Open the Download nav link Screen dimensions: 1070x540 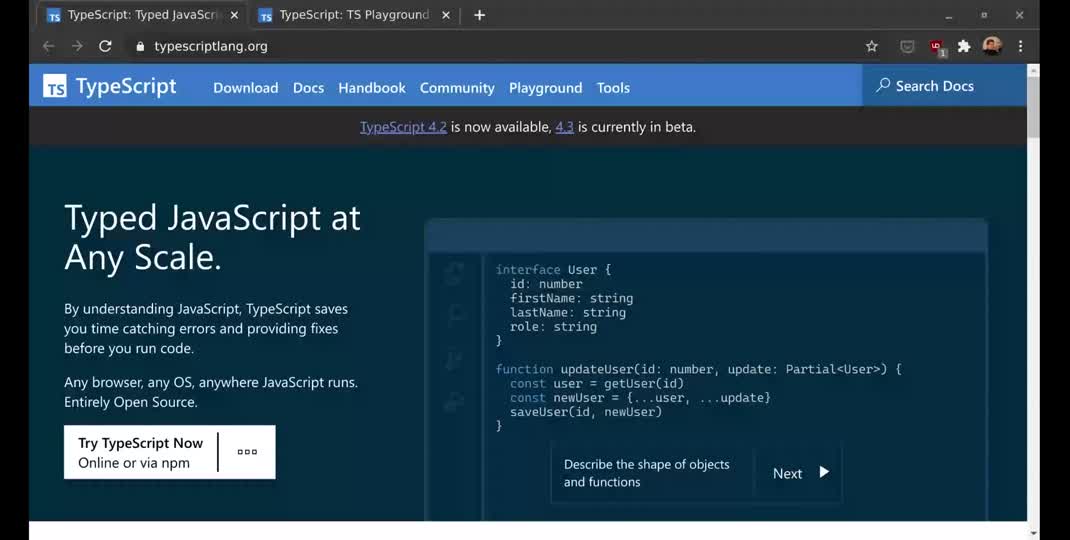tap(246, 87)
